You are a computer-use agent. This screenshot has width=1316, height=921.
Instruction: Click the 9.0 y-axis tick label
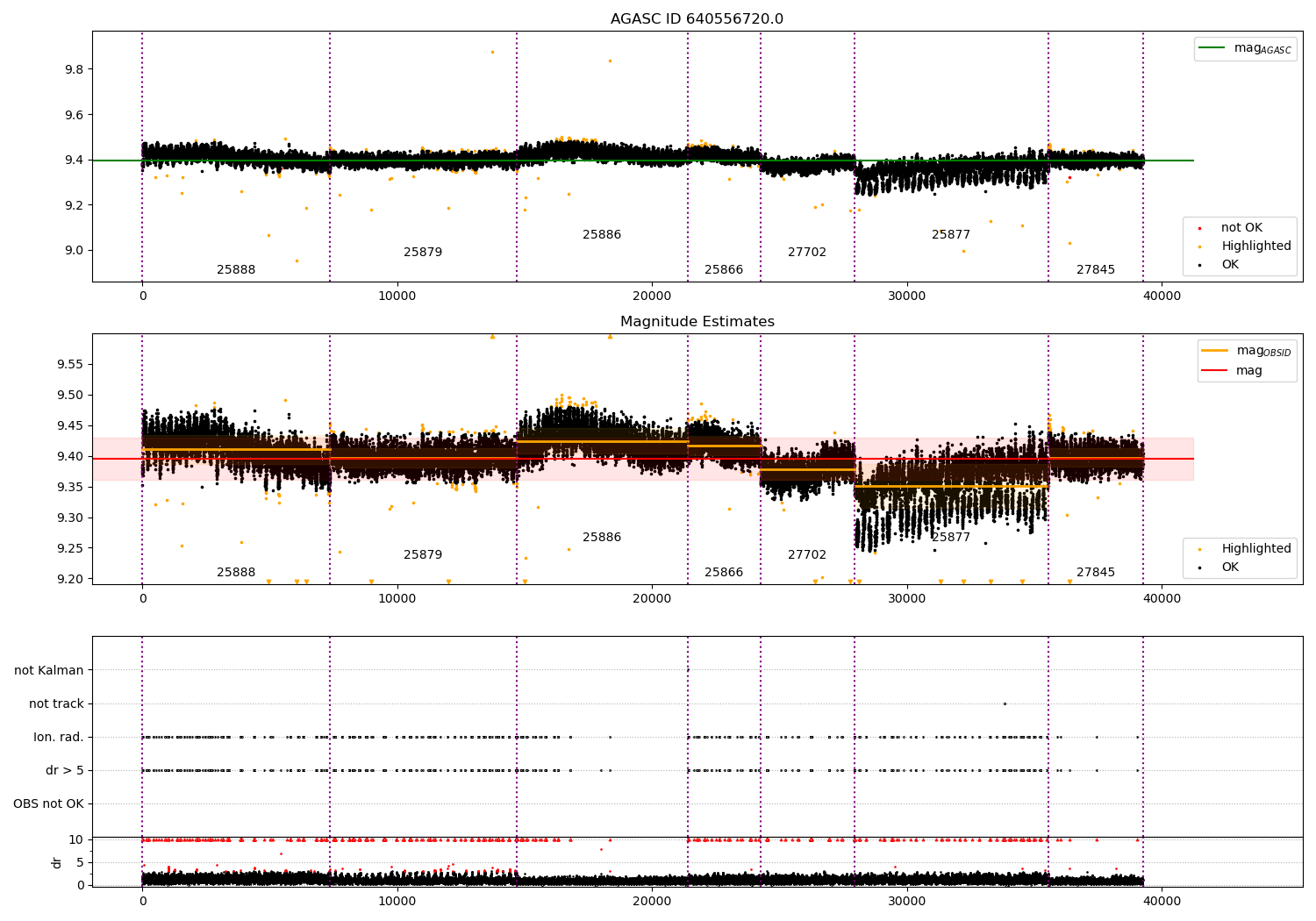click(x=74, y=250)
